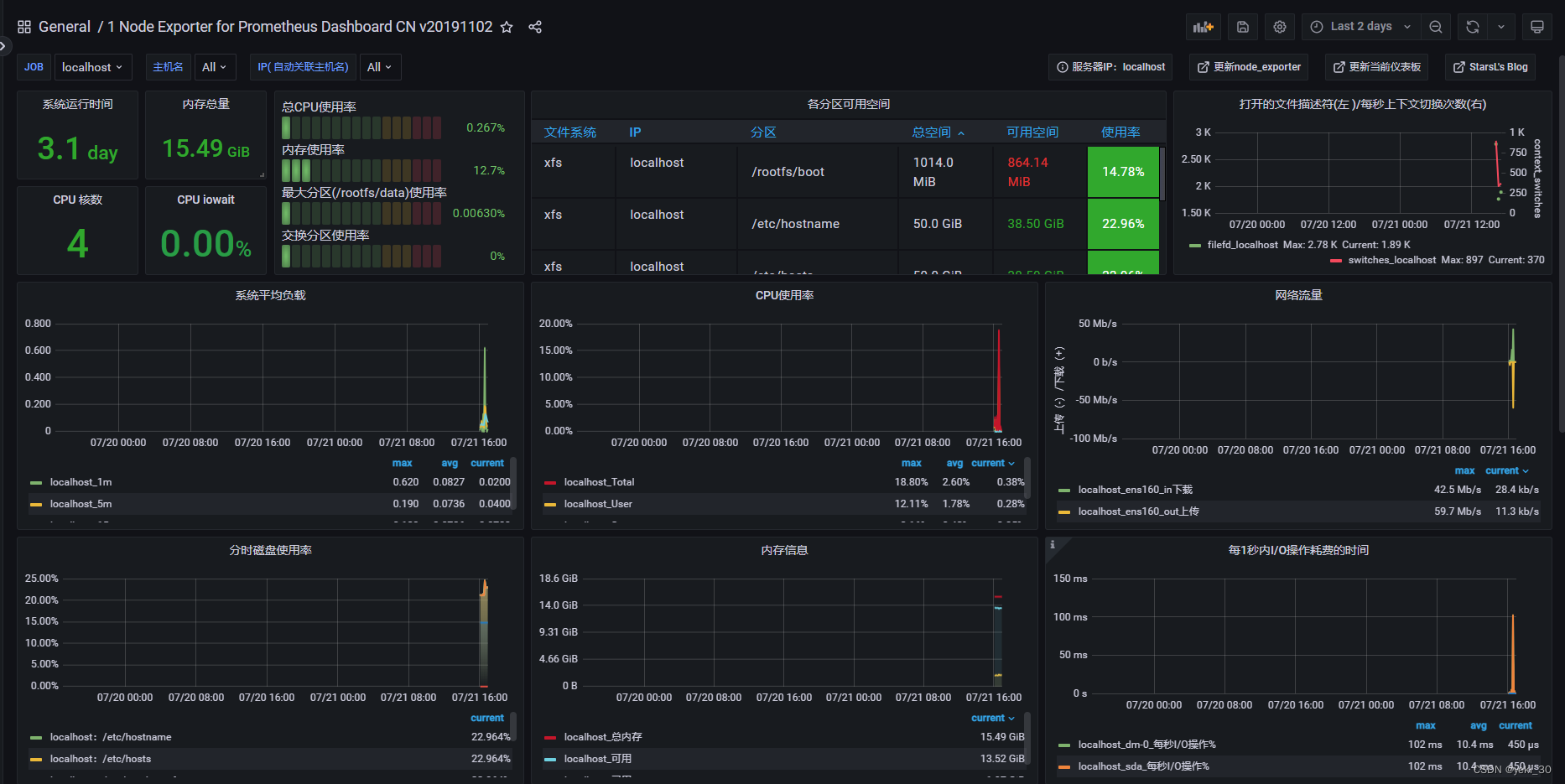The height and width of the screenshot is (784, 1565).
Task: Expand the collapsed side menu chevron
Action: pyautogui.click(x=4, y=46)
